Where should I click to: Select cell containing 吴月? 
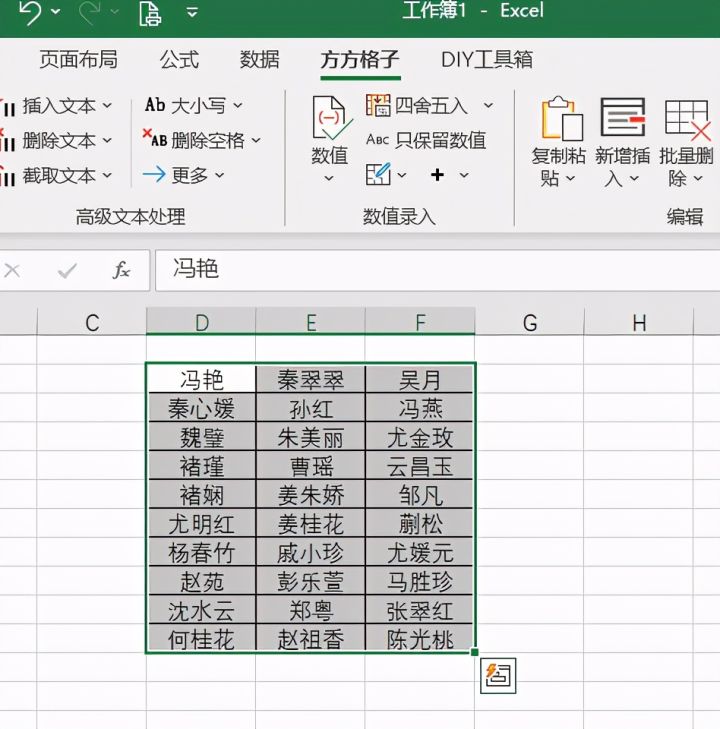point(419,379)
